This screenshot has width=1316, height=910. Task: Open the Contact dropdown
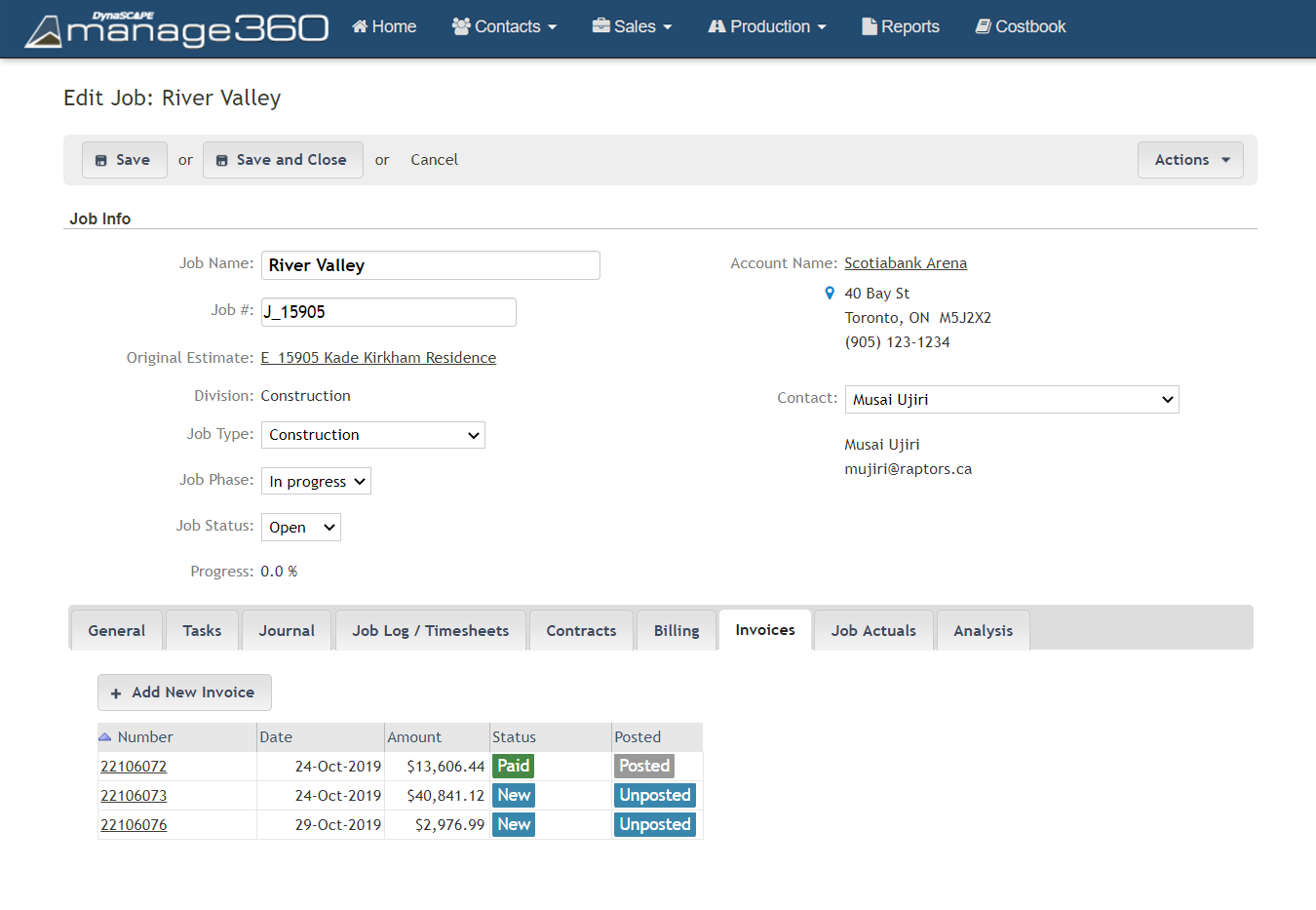click(x=1011, y=400)
